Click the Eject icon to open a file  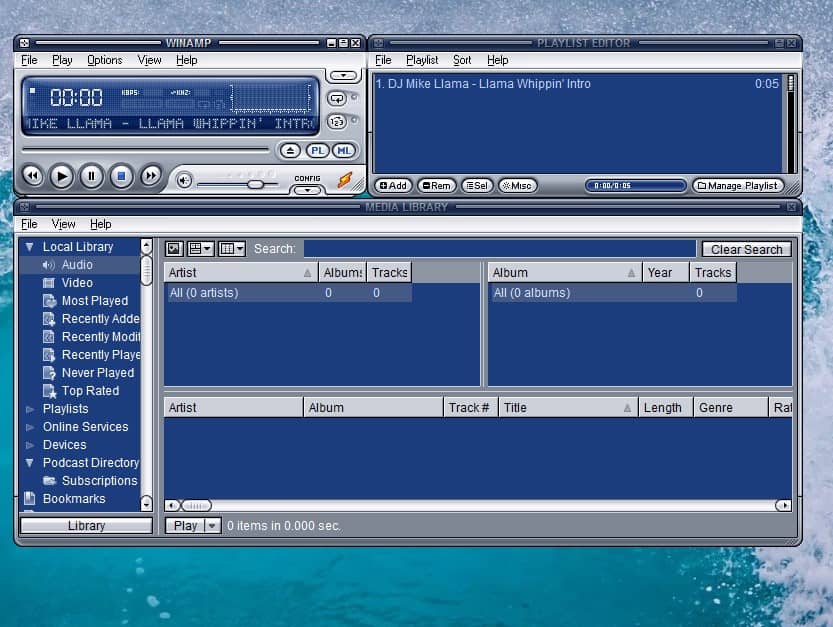[291, 150]
